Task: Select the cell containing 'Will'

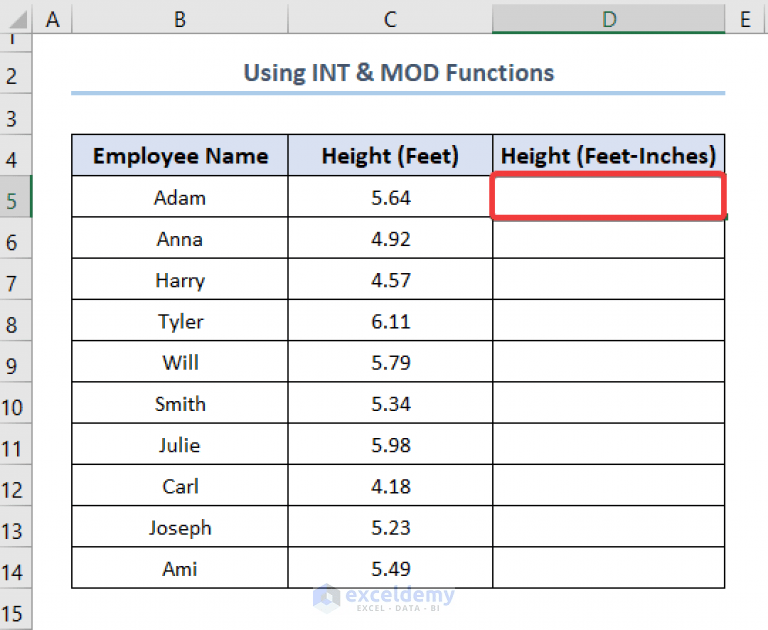Action: coord(180,362)
